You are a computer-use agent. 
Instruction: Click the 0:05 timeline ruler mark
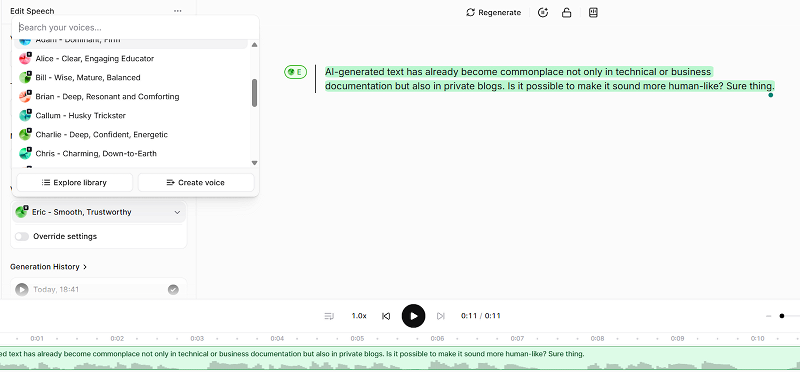tap(357, 338)
